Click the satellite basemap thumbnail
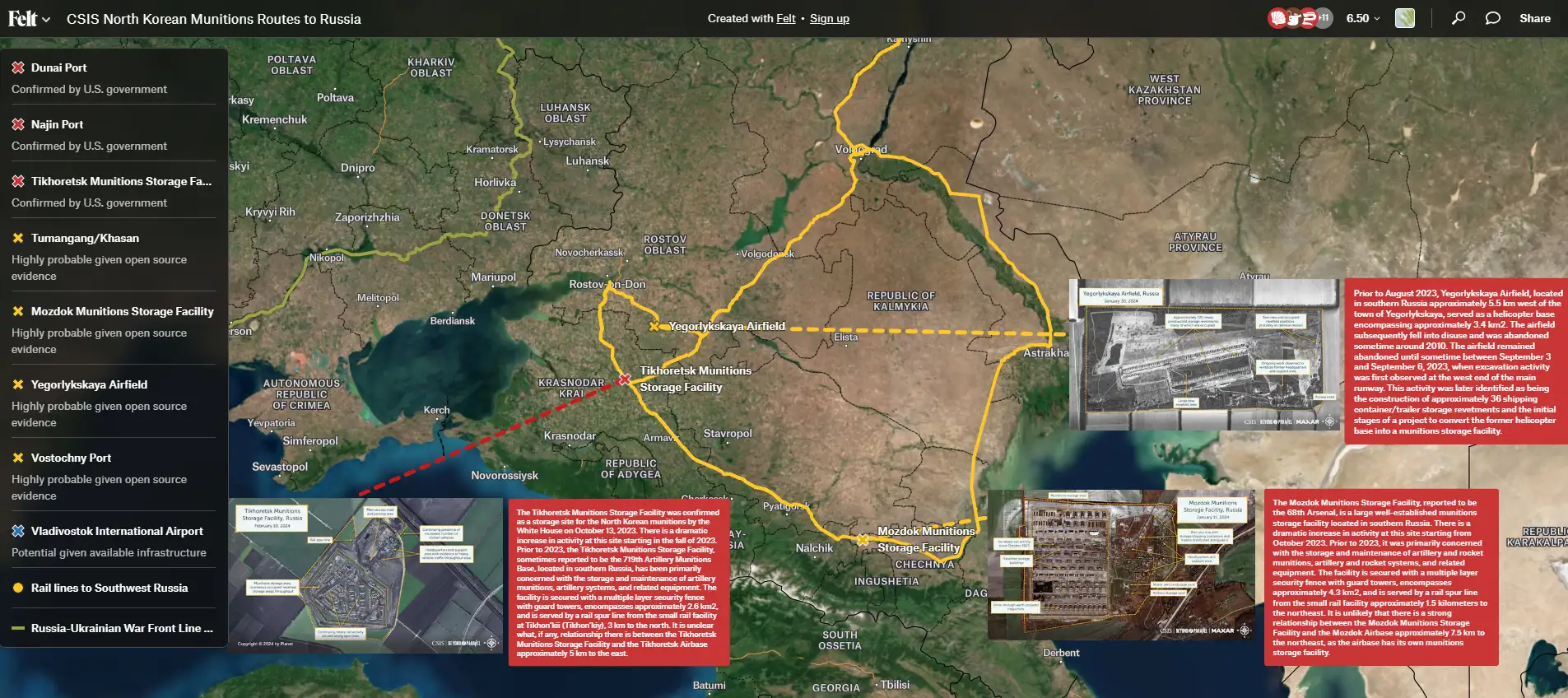 [1405, 18]
